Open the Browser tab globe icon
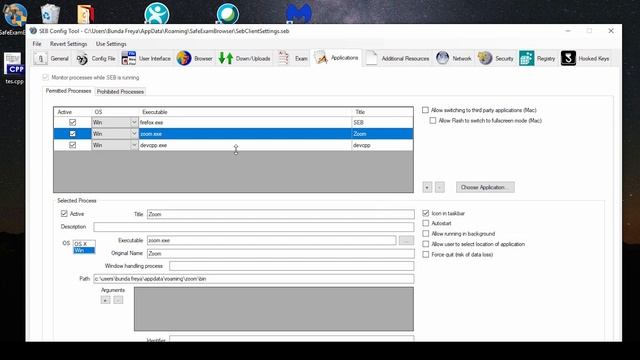Viewport: 640px width, 360px height. 184,58
